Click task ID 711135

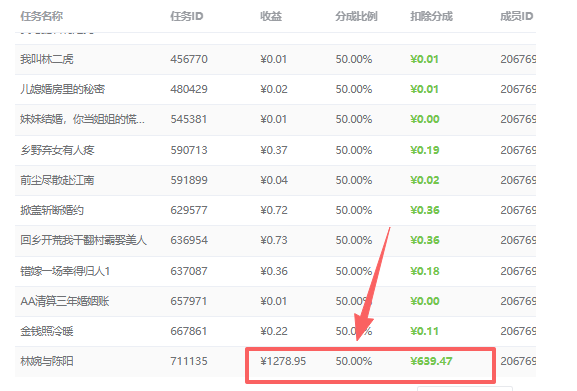point(189,361)
